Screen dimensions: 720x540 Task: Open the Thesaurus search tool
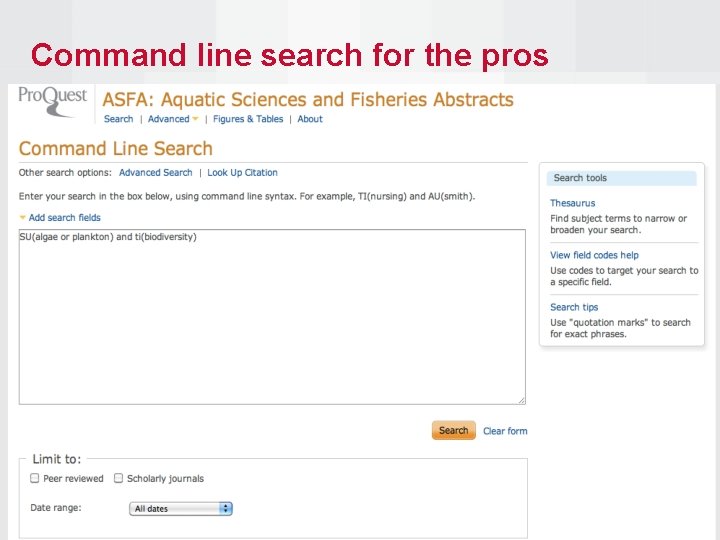pyautogui.click(x=572, y=203)
